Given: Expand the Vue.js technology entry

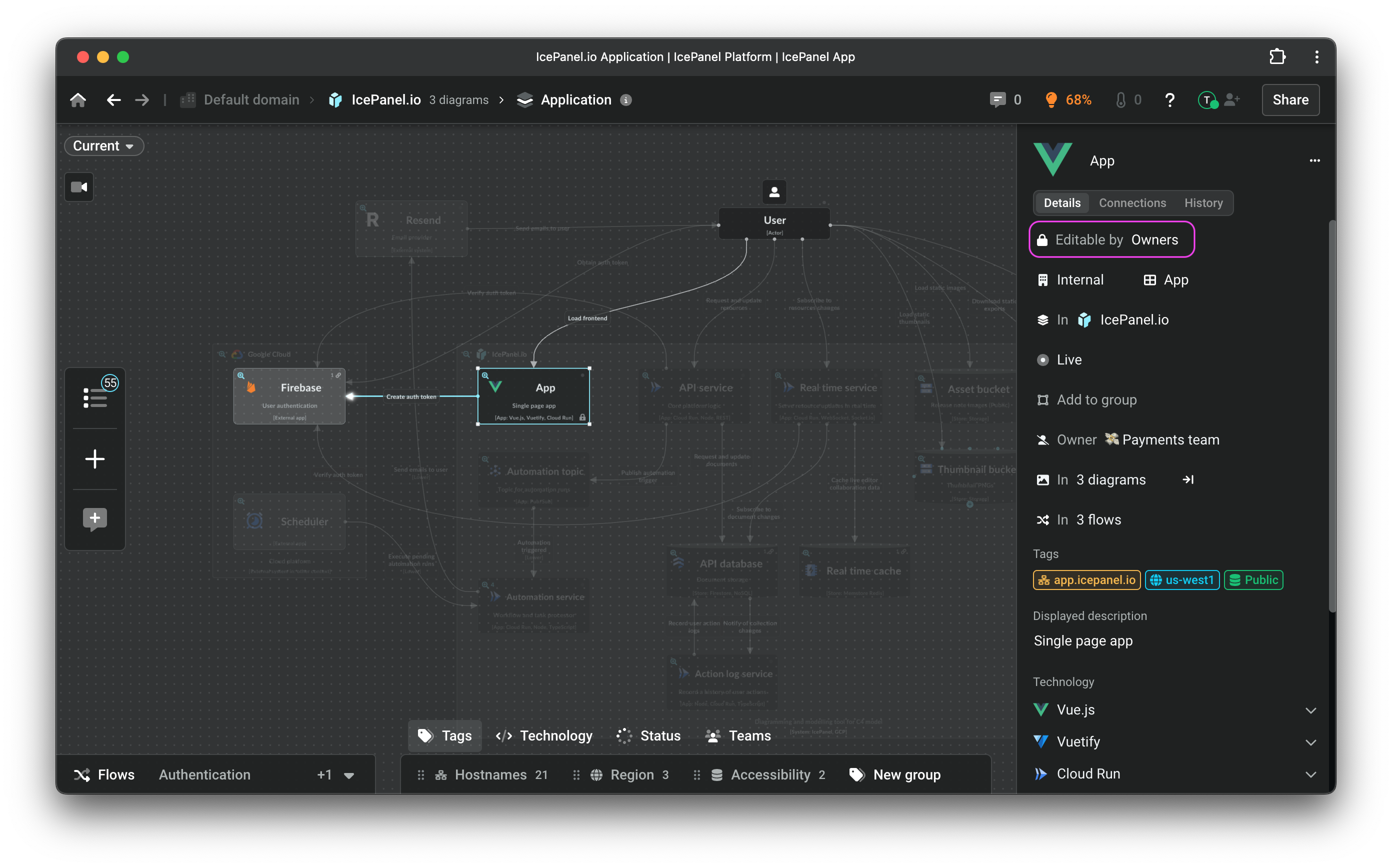Looking at the screenshot, I should pyautogui.click(x=1310, y=710).
